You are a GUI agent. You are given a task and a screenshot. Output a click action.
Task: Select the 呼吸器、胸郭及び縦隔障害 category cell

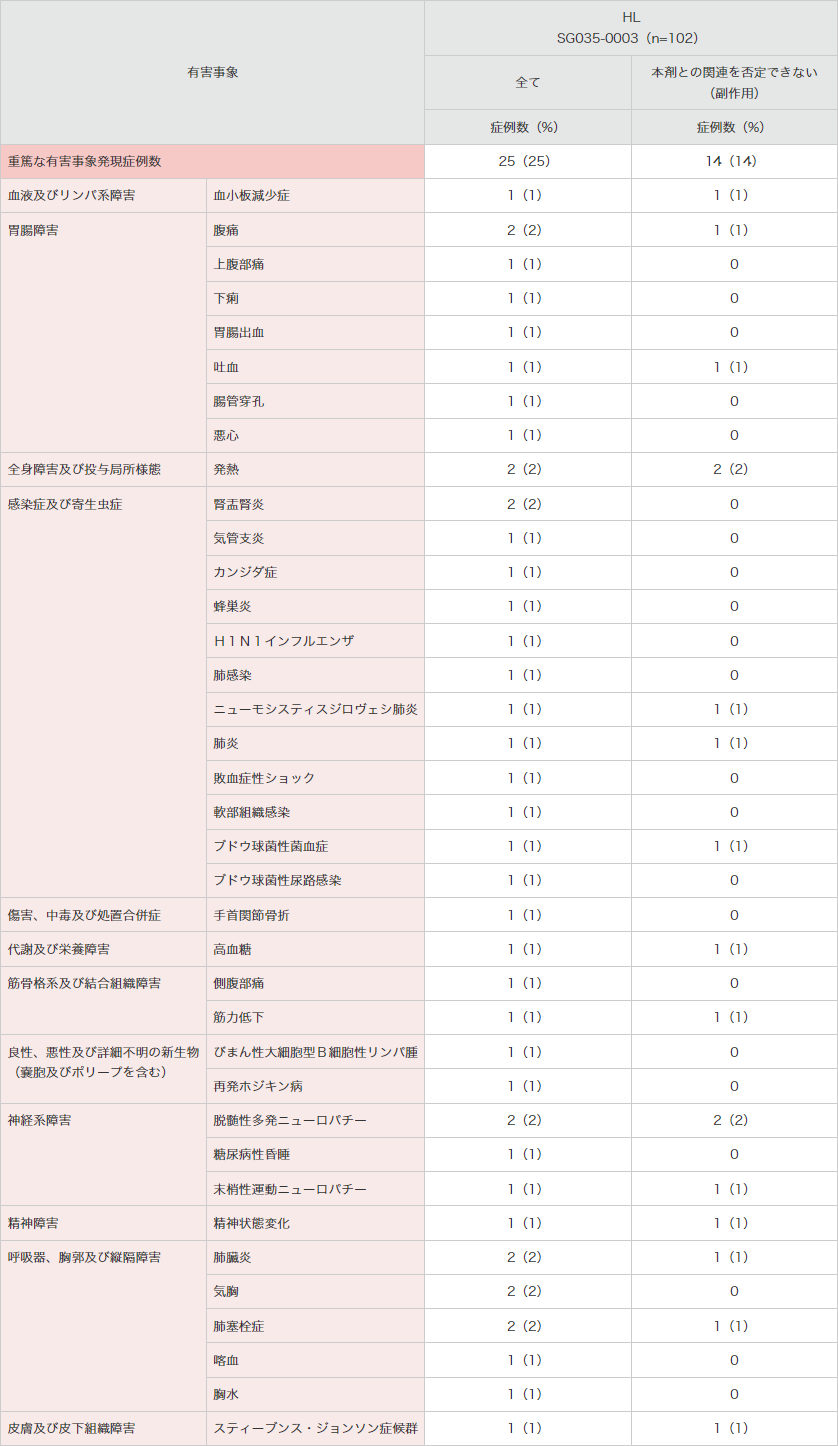point(103,1325)
